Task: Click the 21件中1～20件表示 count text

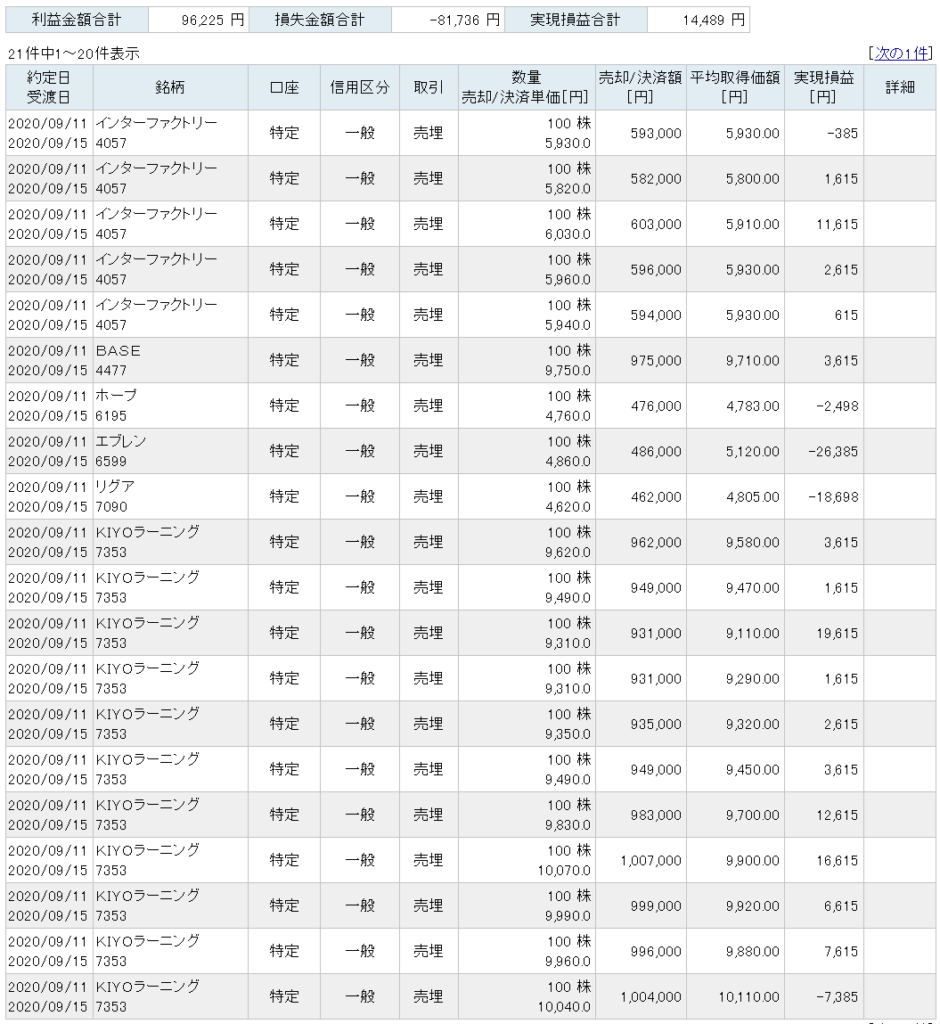Action: [x=74, y=54]
